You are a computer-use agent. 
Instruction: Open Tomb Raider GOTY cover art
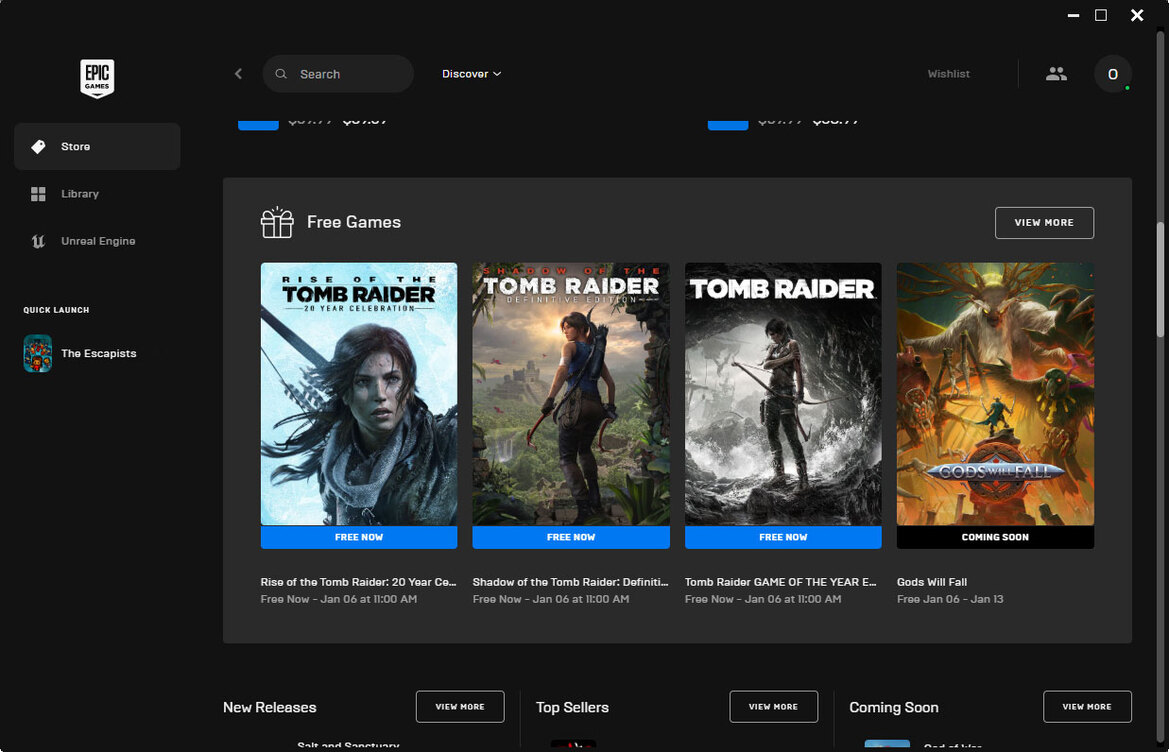coord(783,394)
